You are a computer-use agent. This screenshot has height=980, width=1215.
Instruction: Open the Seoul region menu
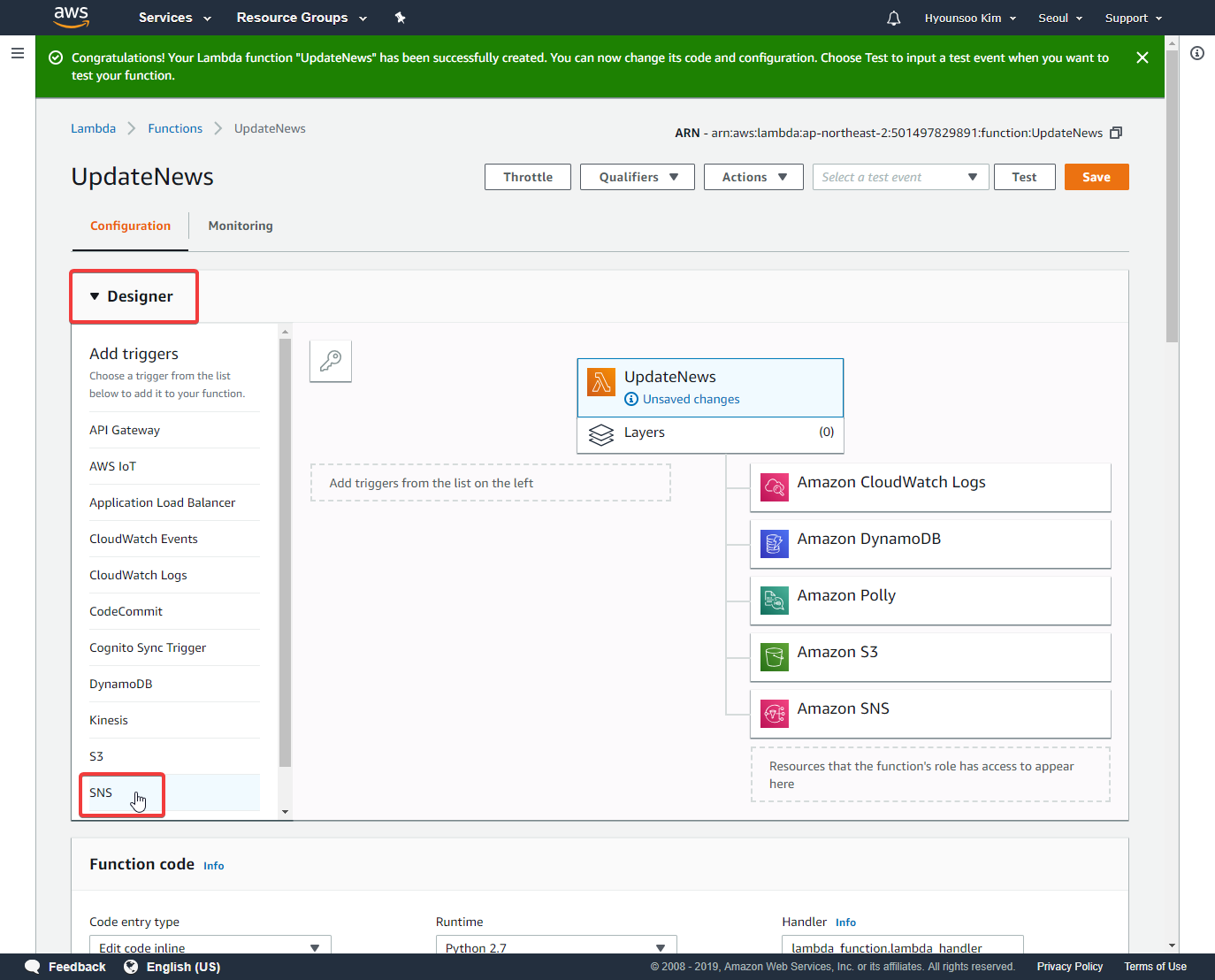coord(1060,18)
